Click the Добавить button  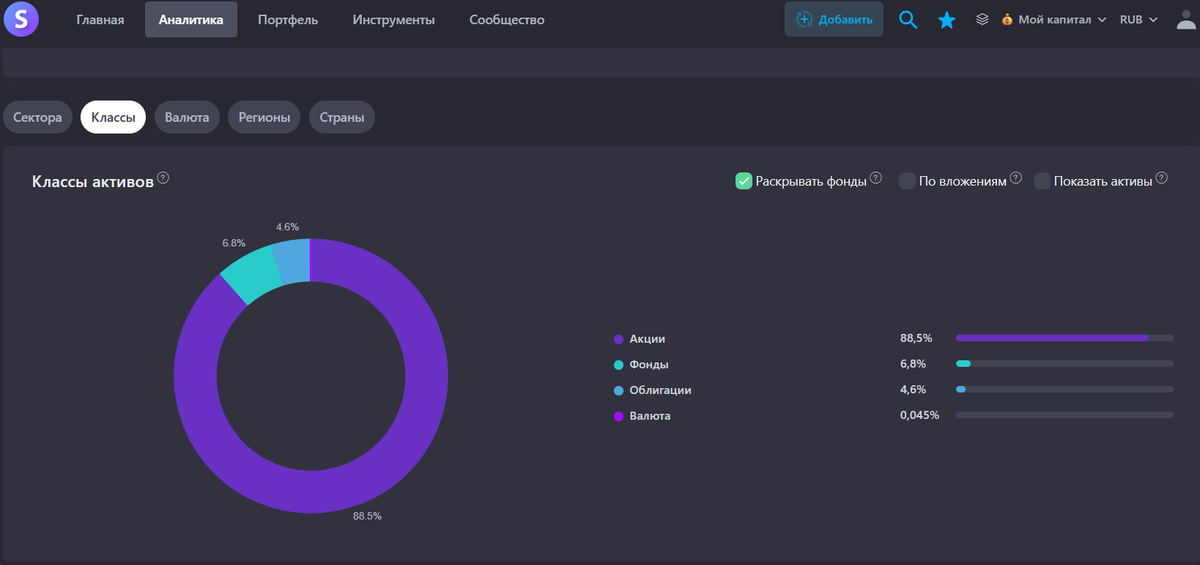point(834,19)
